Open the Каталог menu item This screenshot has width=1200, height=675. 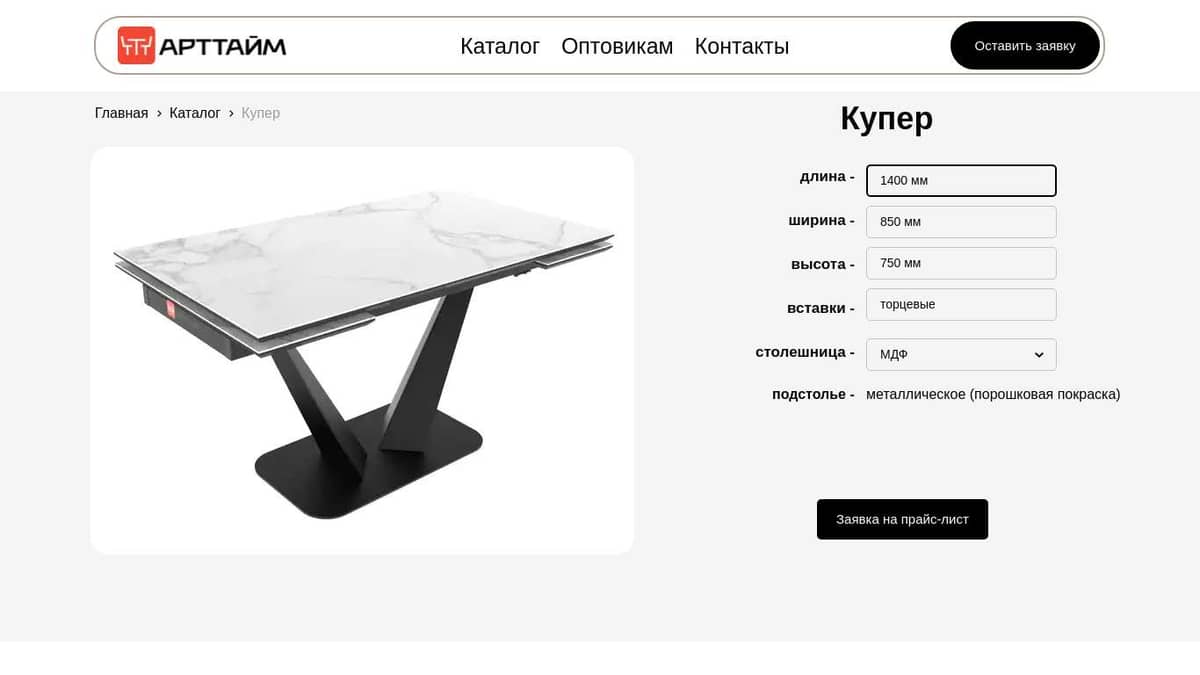point(500,46)
